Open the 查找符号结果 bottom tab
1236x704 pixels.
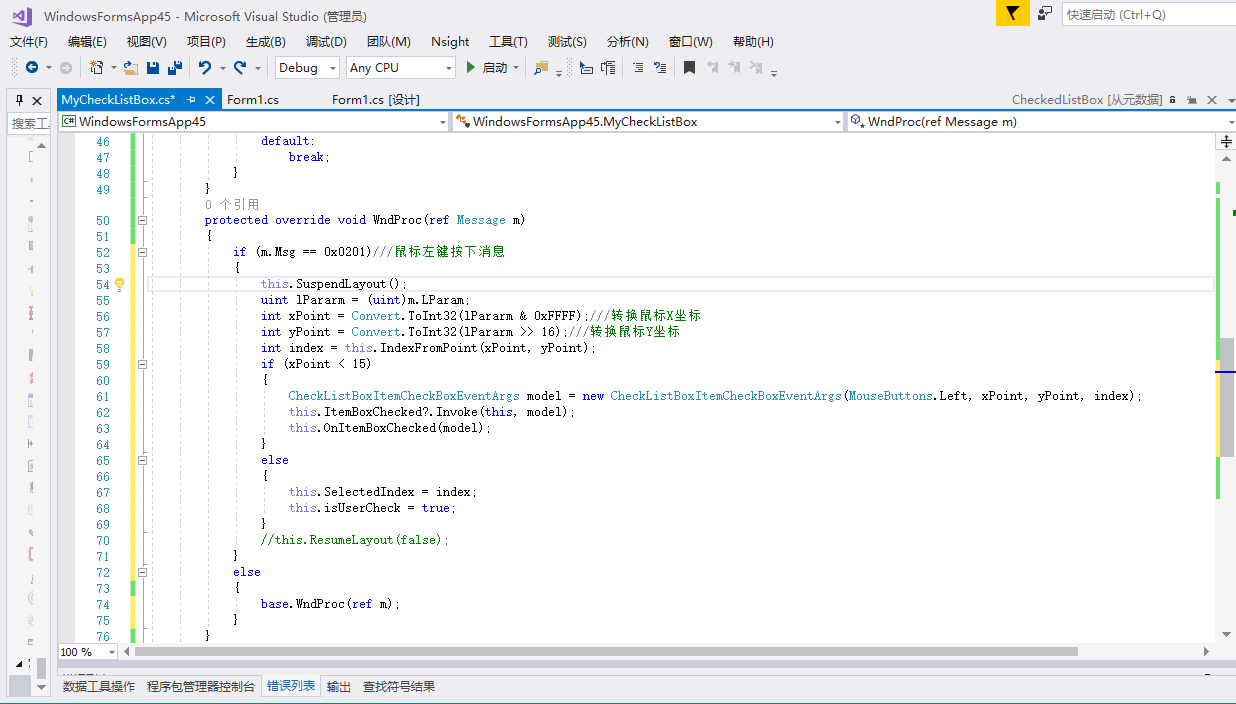click(x=399, y=686)
